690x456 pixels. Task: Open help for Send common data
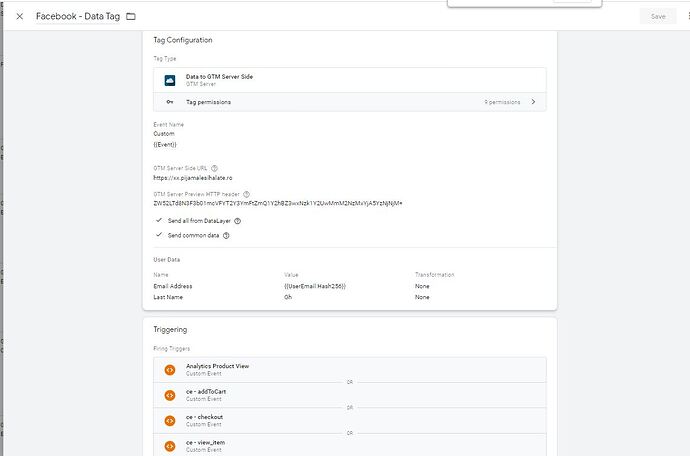pyautogui.click(x=226, y=235)
